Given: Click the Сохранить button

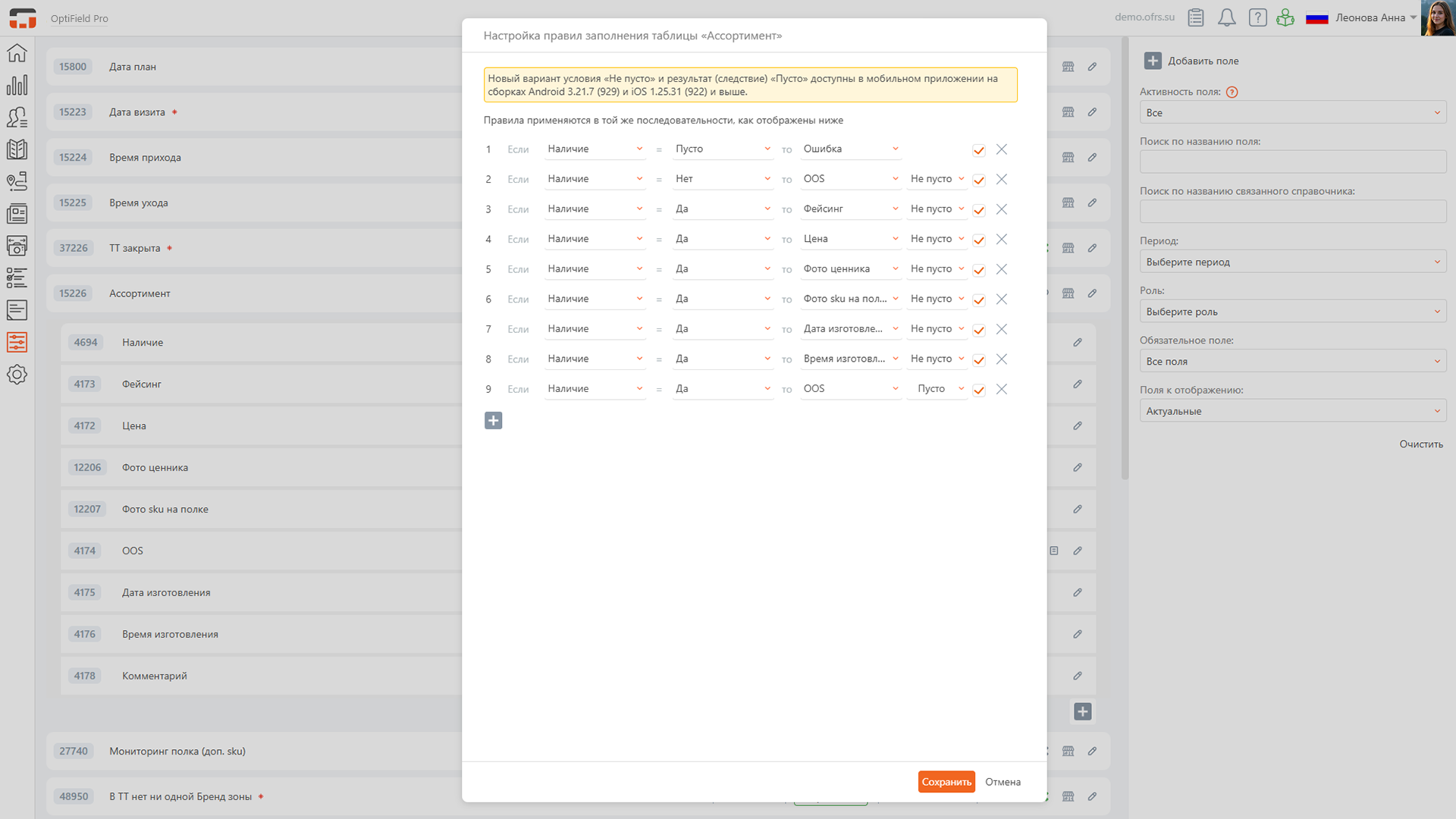Looking at the screenshot, I should (x=946, y=782).
